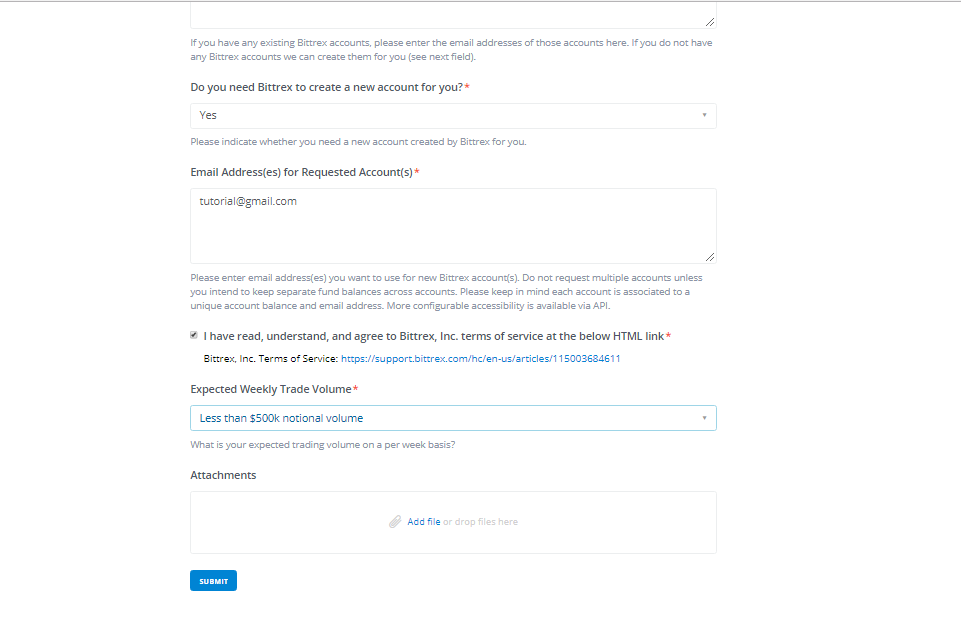
Task: Click the 'Email Address(es) for Requested Account(s)' label
Action: click(x=301, y=172)
